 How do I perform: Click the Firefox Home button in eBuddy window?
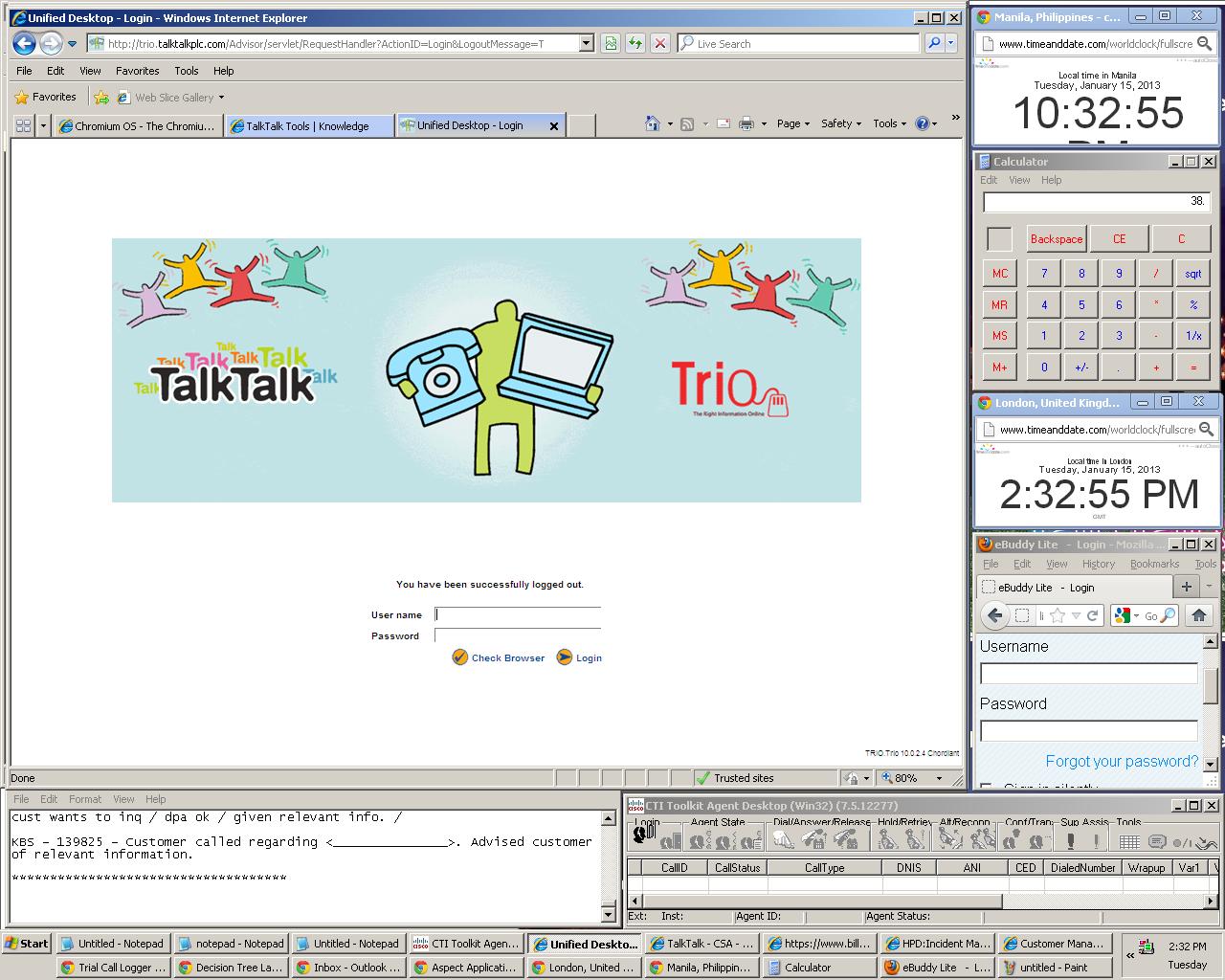1198,615
